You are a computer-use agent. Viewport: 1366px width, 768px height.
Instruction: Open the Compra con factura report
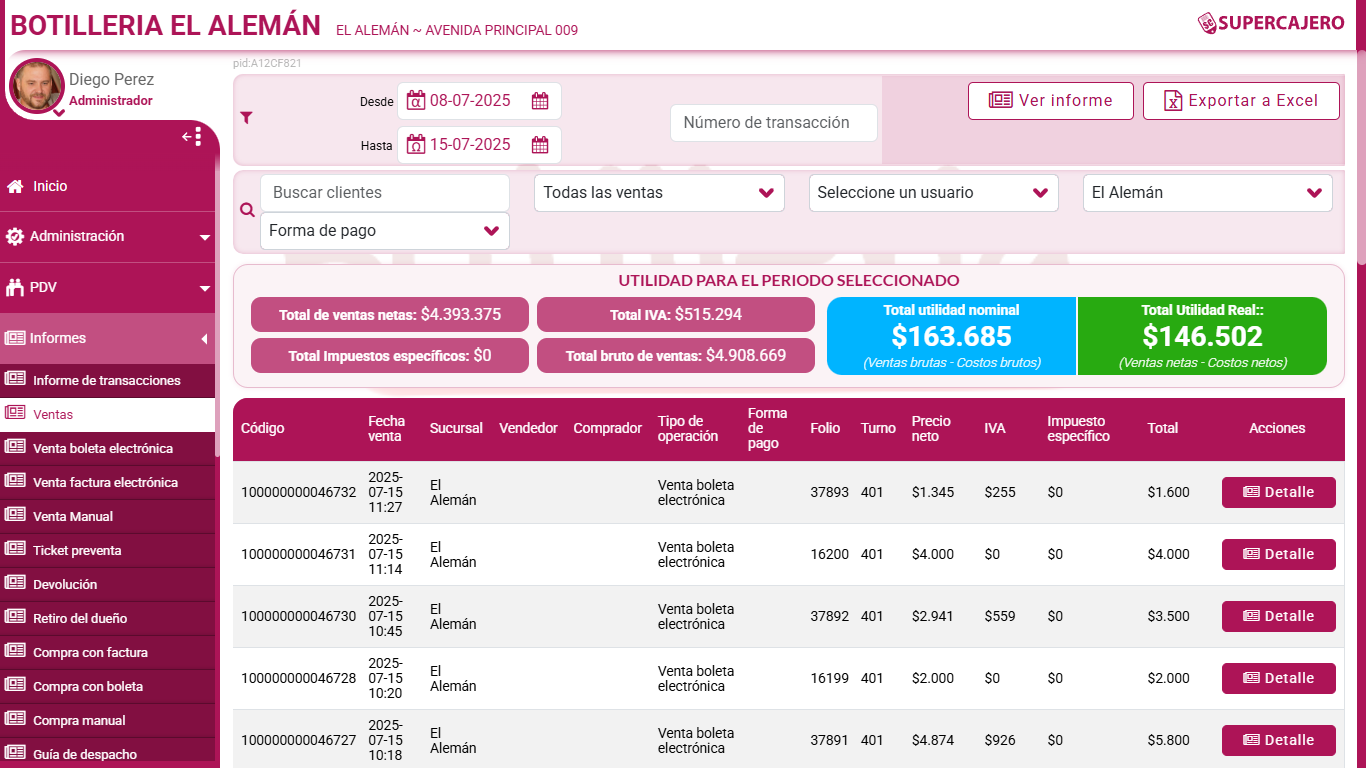[107, 652]
